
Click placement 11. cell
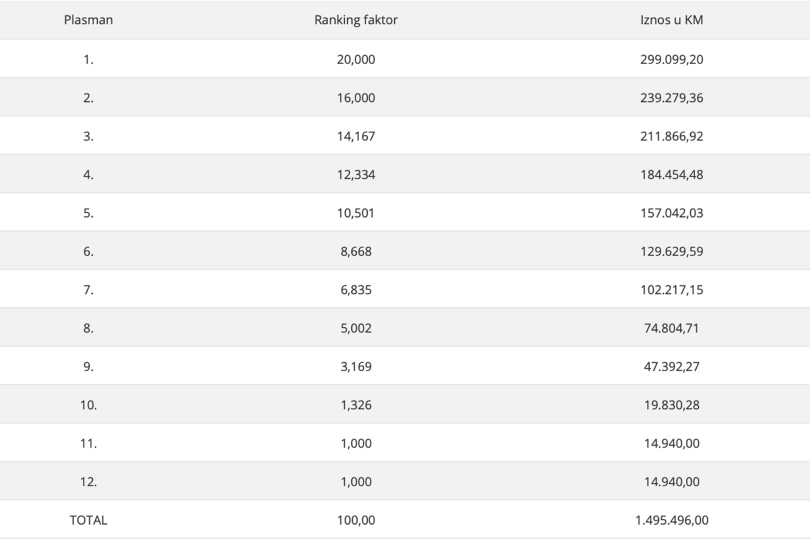tap(88, 443)
